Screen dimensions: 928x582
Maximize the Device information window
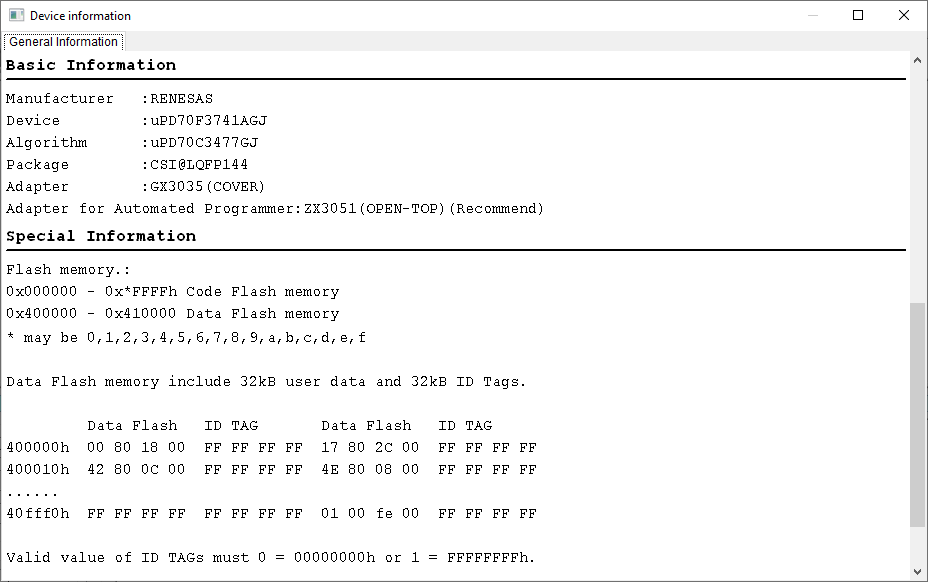coord(858,15)
